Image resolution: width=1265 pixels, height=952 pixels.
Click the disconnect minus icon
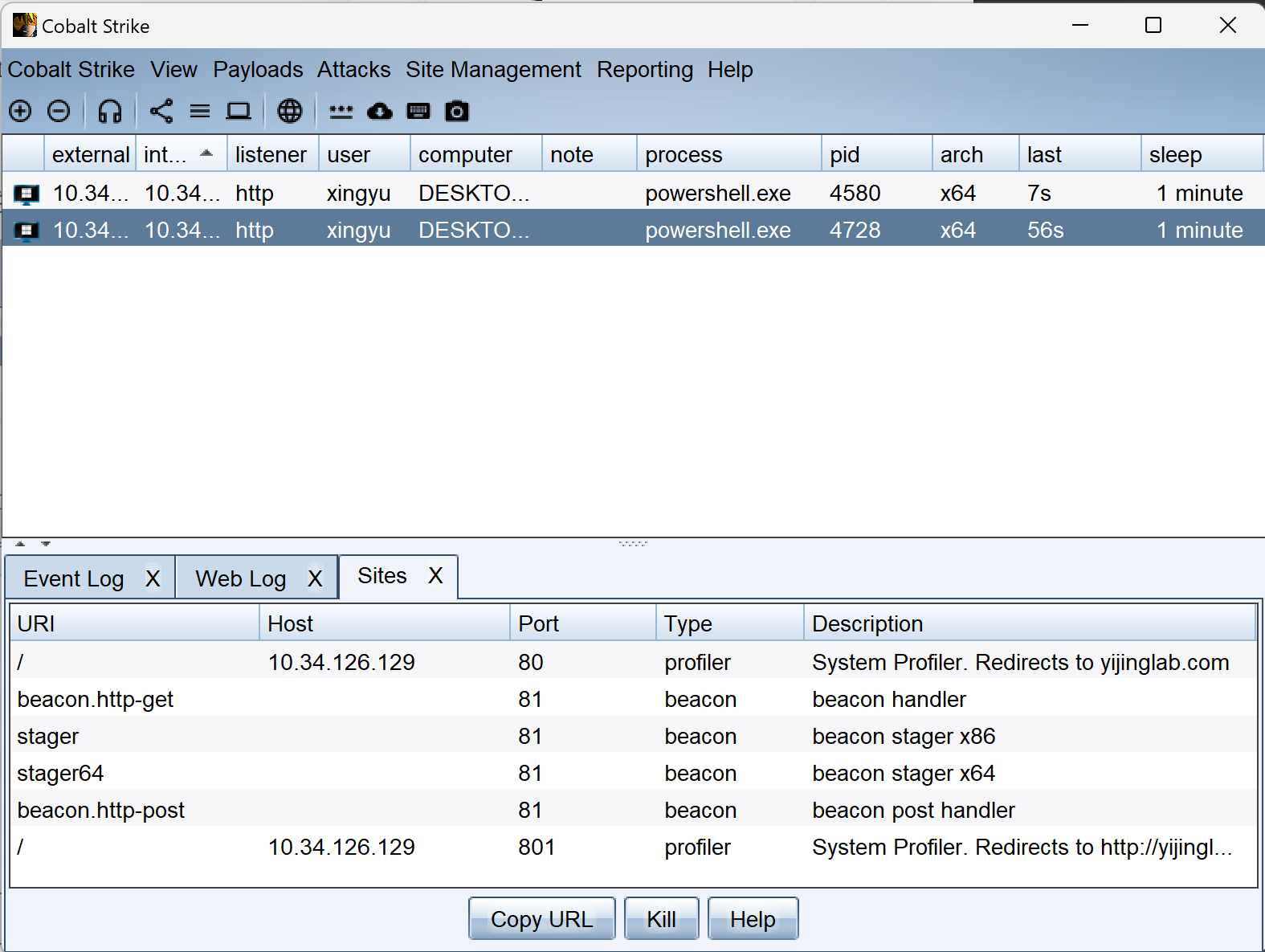(x=59, y=111)
